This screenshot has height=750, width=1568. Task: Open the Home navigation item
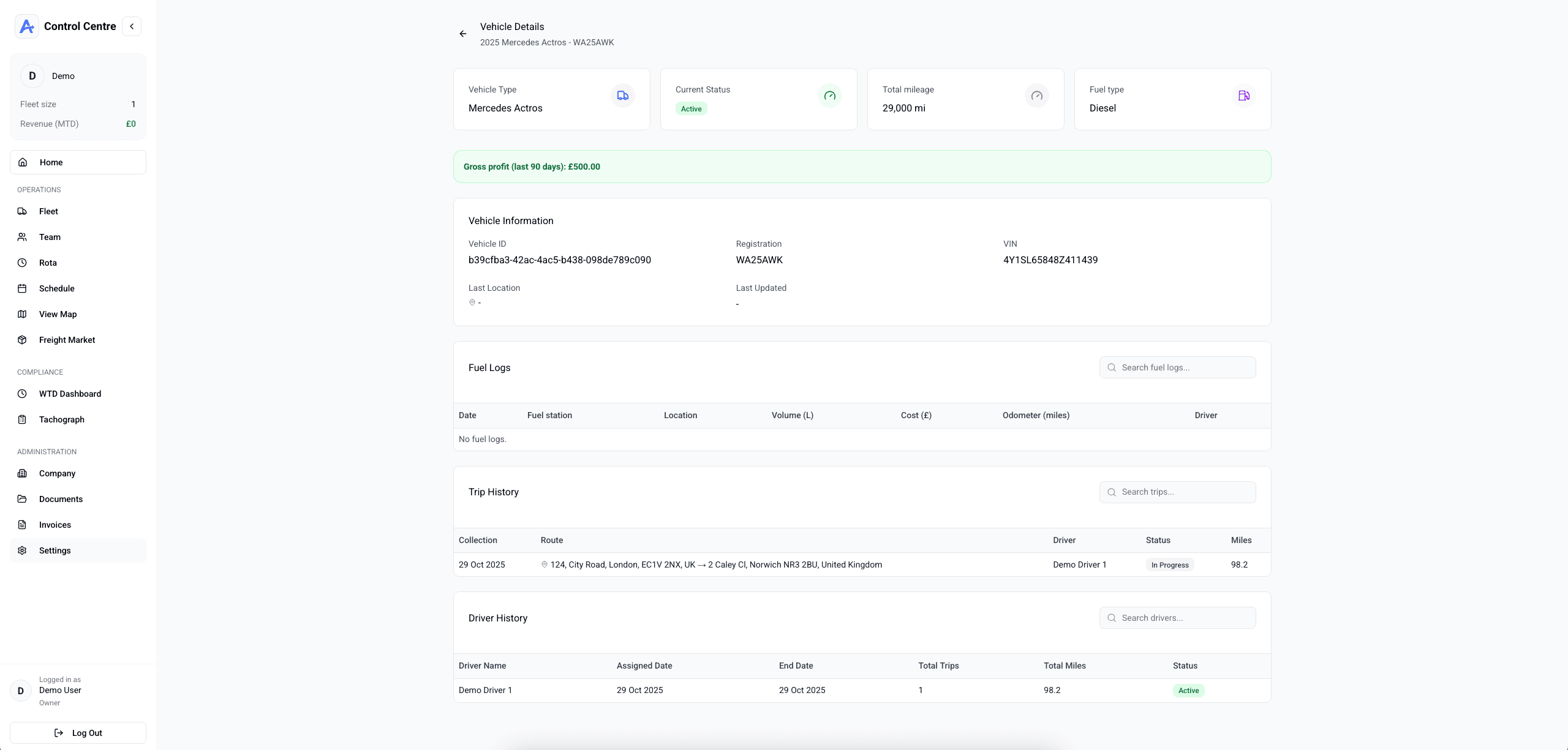50,162
